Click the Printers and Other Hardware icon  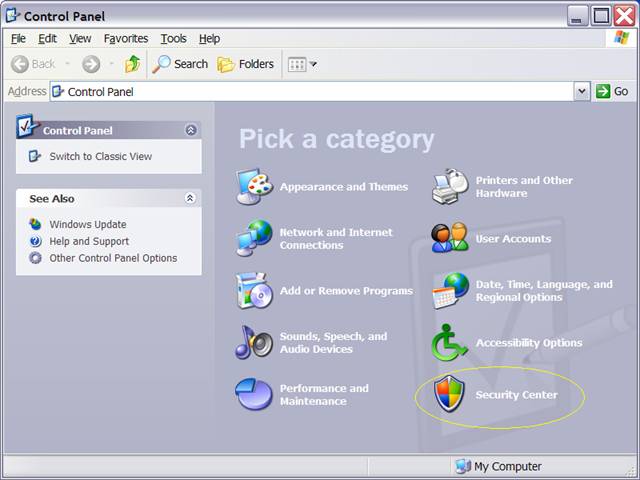click(450, 186)
